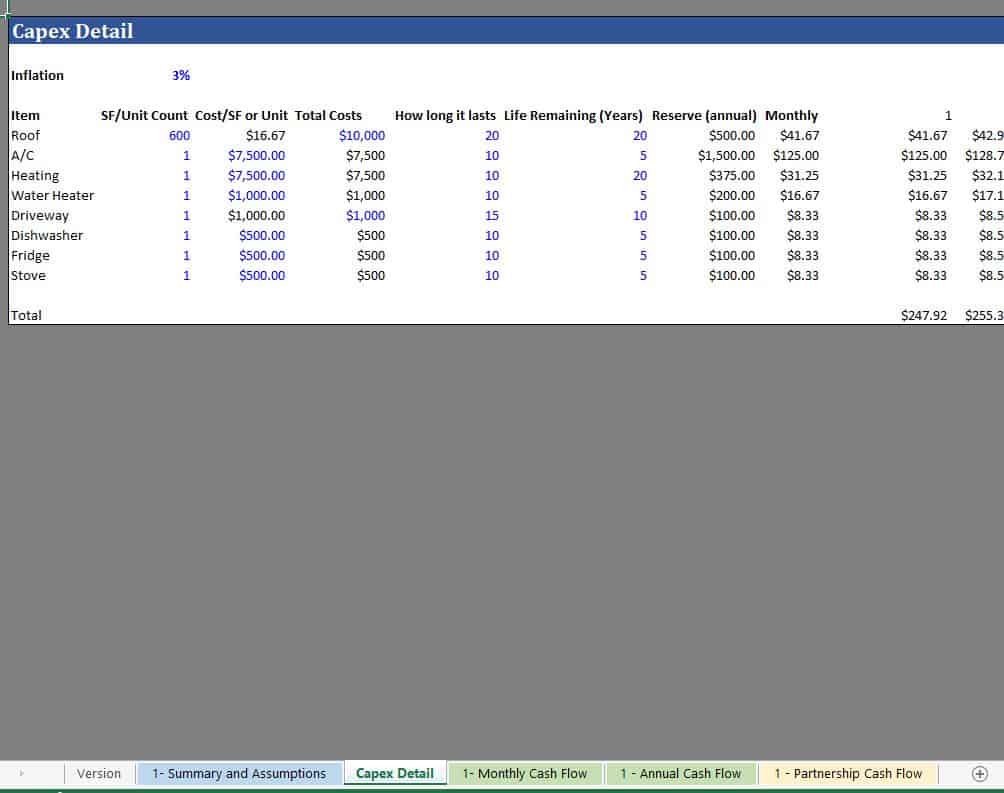Click the Reserve (annual) column header
Image resolution: width=1004 pixels, height=793 pixels.
pyautogui.click(x=704, y=115)
